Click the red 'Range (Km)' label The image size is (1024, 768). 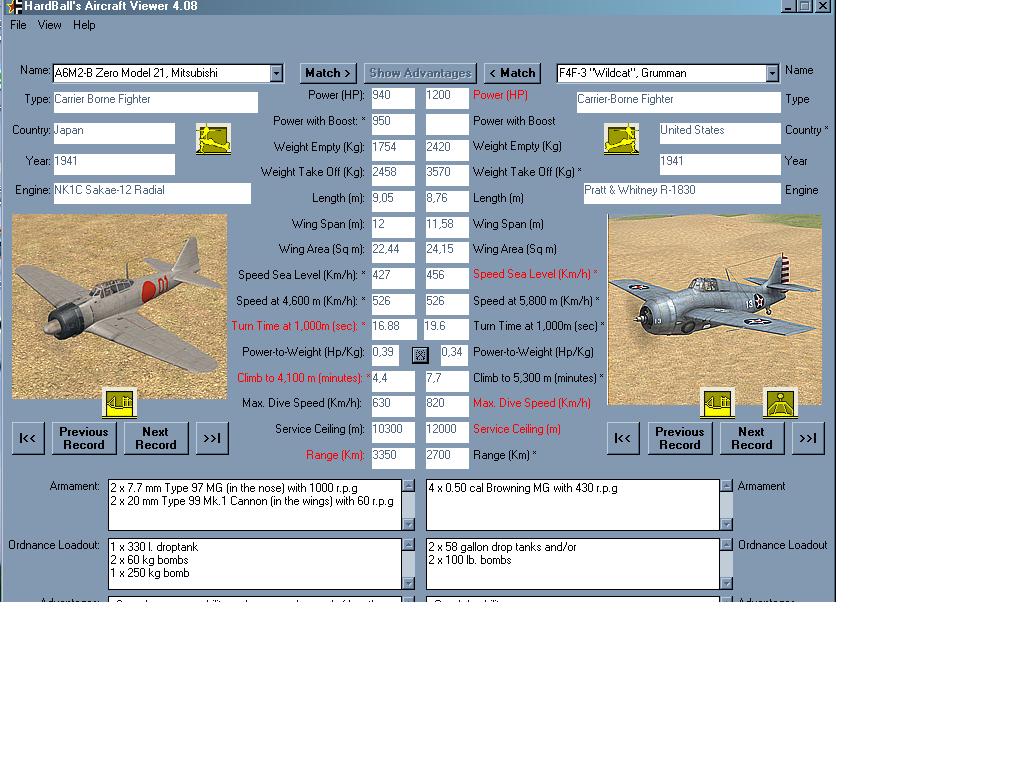(335, 455)
